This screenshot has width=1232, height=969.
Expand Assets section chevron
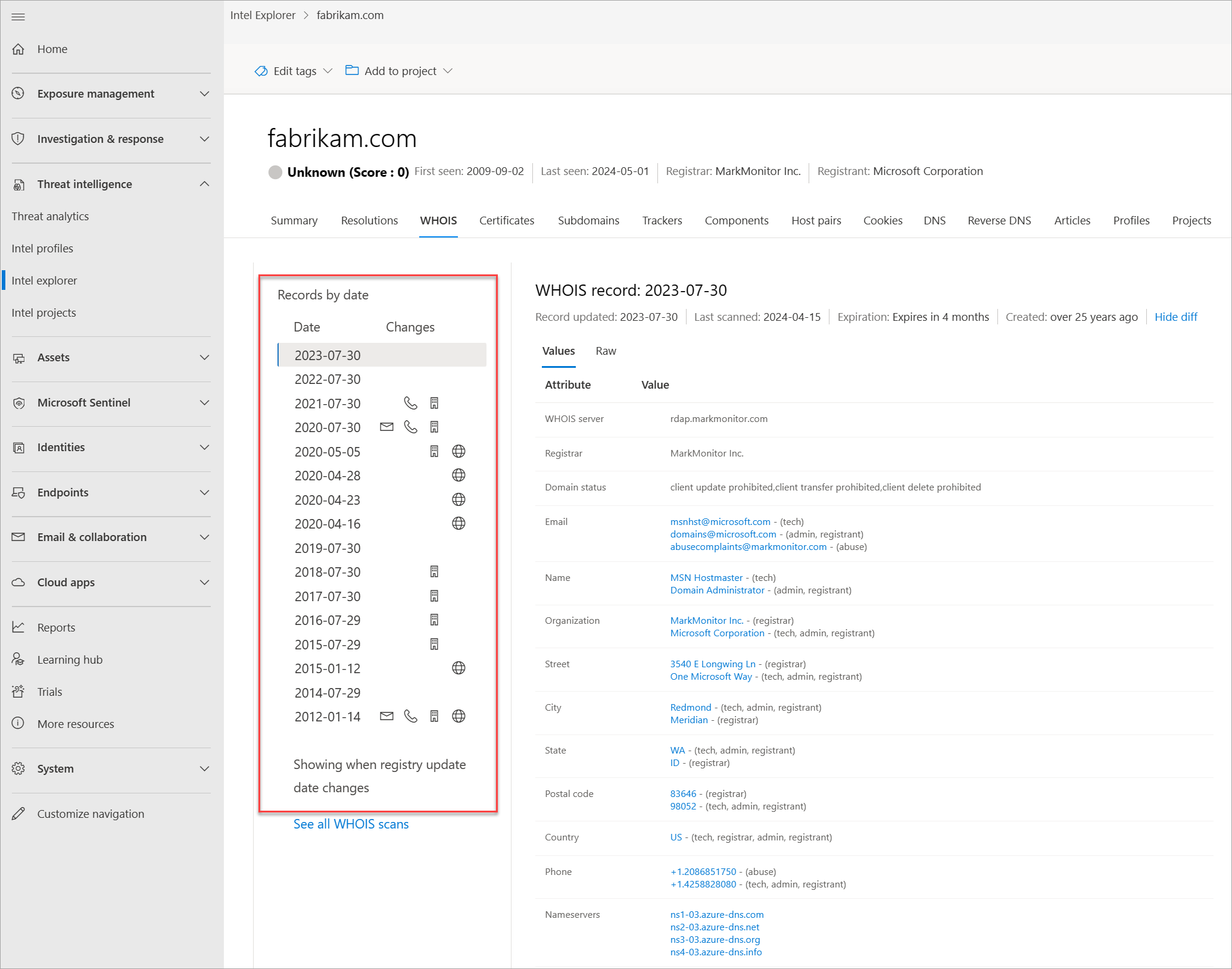pos(205,358)
